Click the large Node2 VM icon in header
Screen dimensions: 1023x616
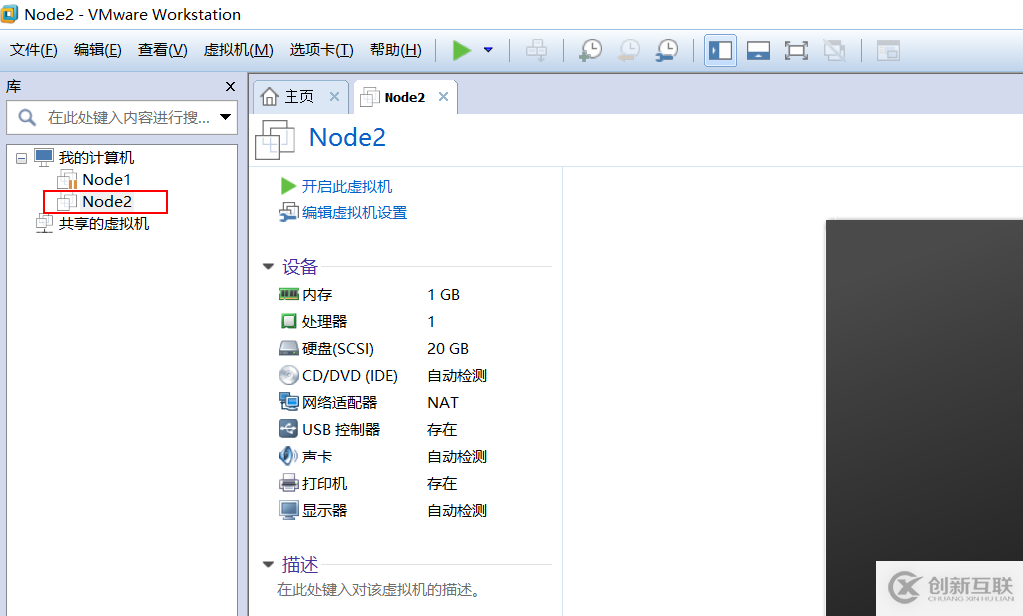(275, 139)
